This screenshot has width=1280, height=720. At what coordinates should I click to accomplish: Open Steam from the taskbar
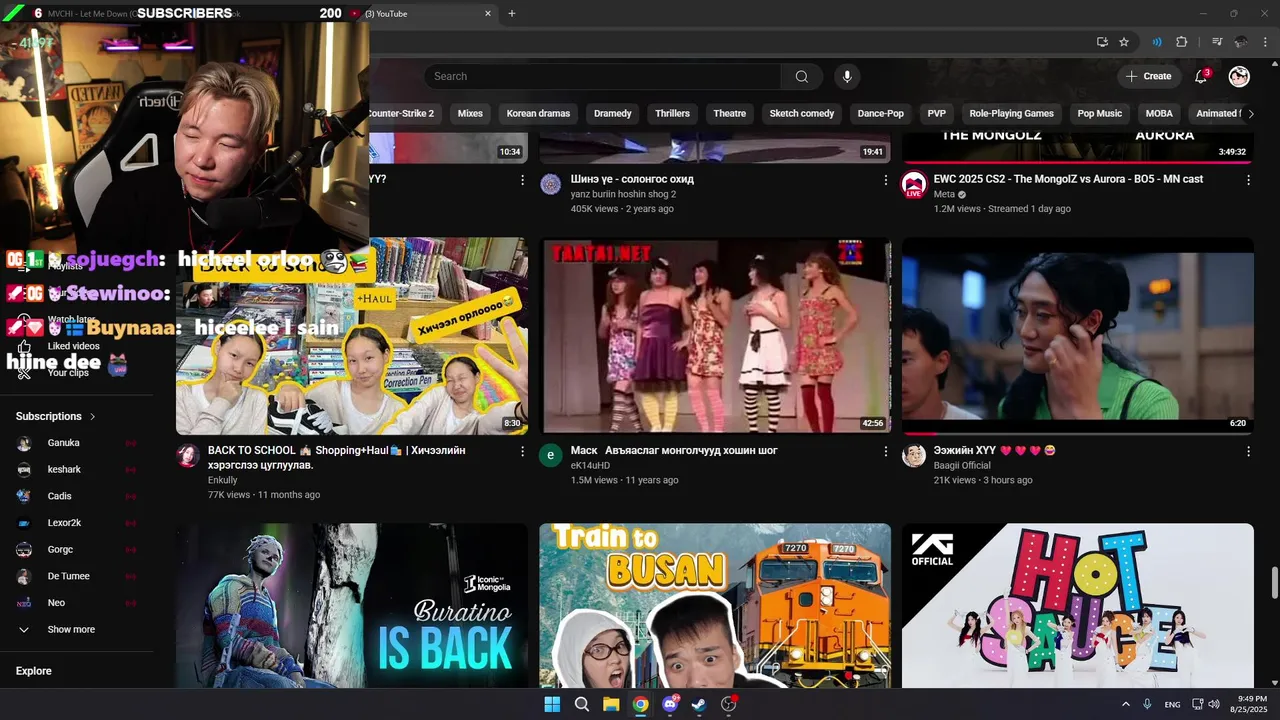pyautogui.click(x=699, y=704)
